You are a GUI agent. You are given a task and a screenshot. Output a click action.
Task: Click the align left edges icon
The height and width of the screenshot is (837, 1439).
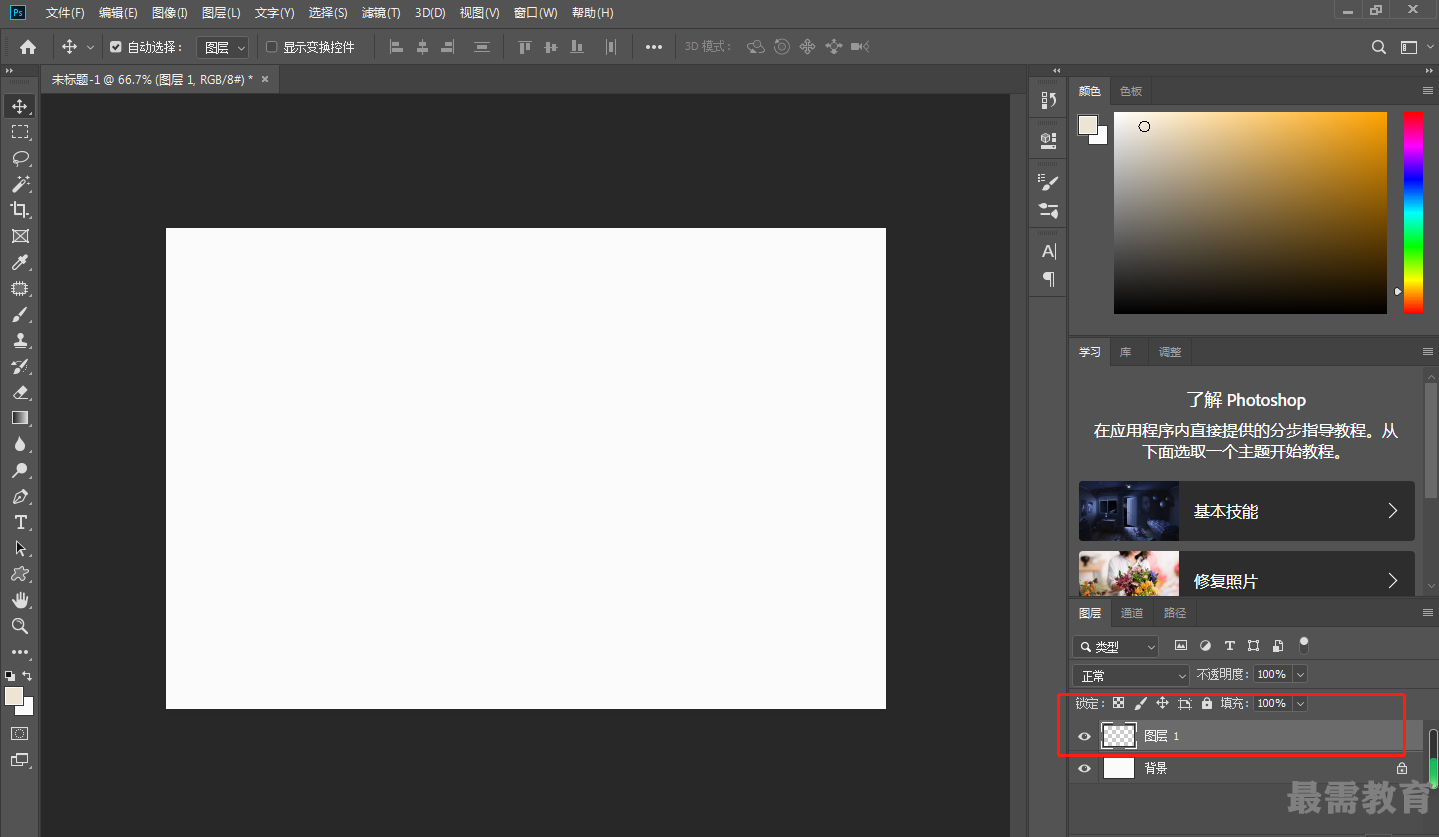click(x=396, y=47)
